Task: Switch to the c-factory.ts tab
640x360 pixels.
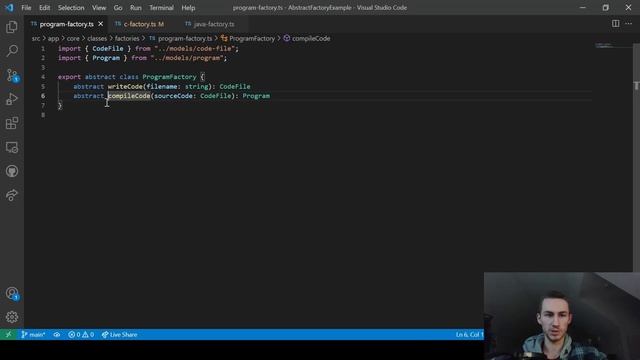Action: [140, 24]
